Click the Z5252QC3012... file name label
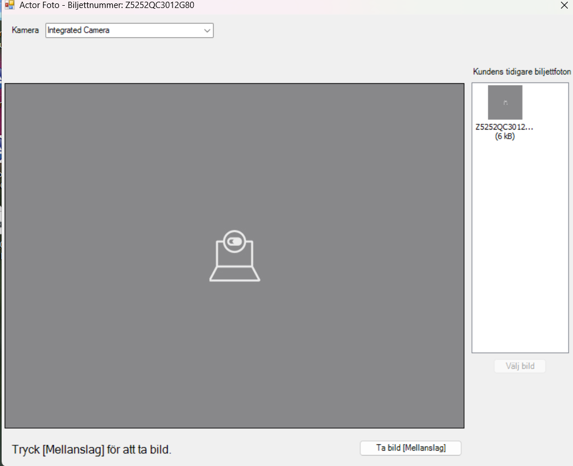573x466 pixels. pos(504,127)
